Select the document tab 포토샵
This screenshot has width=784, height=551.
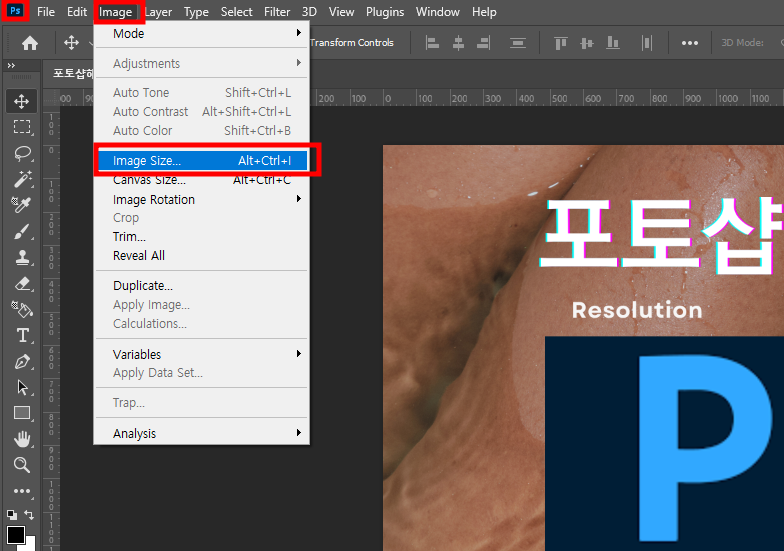pos(73,74)
